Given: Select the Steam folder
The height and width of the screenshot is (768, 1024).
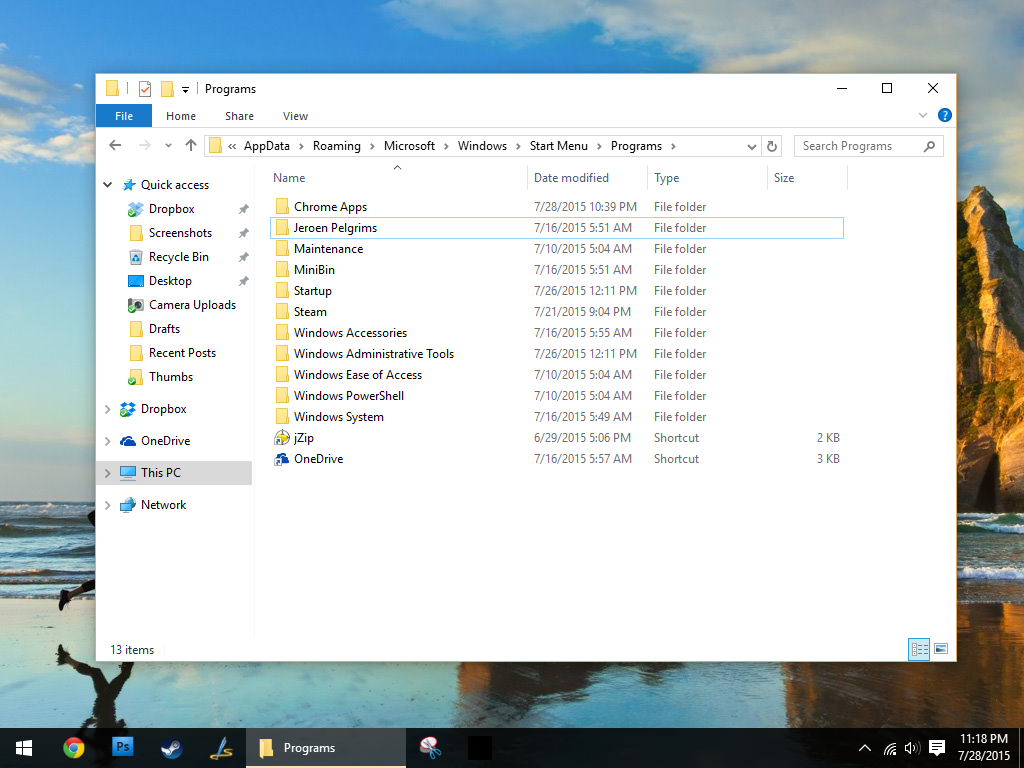Looking at the screenshot, I should click(556, 312).
